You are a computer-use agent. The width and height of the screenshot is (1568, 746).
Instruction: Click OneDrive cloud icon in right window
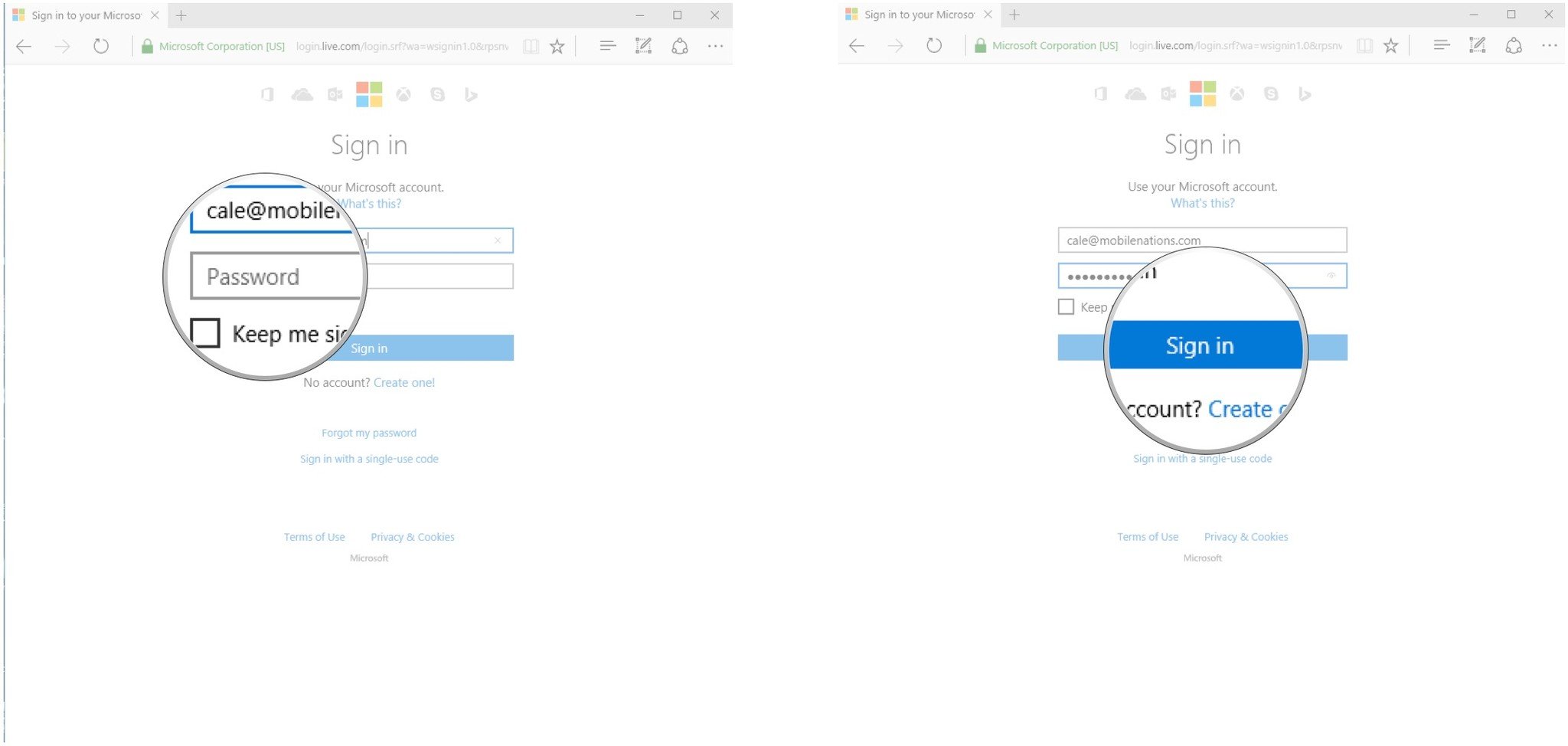(x=1135, y=94)
